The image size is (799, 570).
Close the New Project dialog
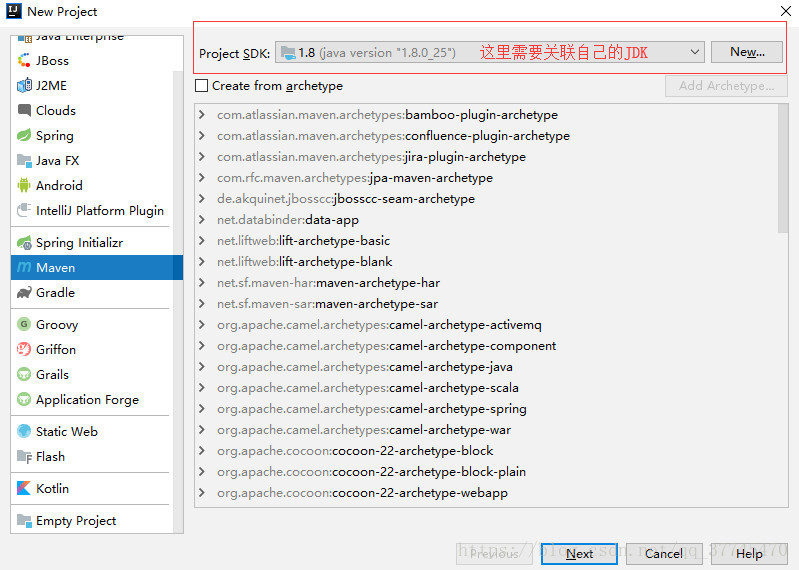click(786, 11)
